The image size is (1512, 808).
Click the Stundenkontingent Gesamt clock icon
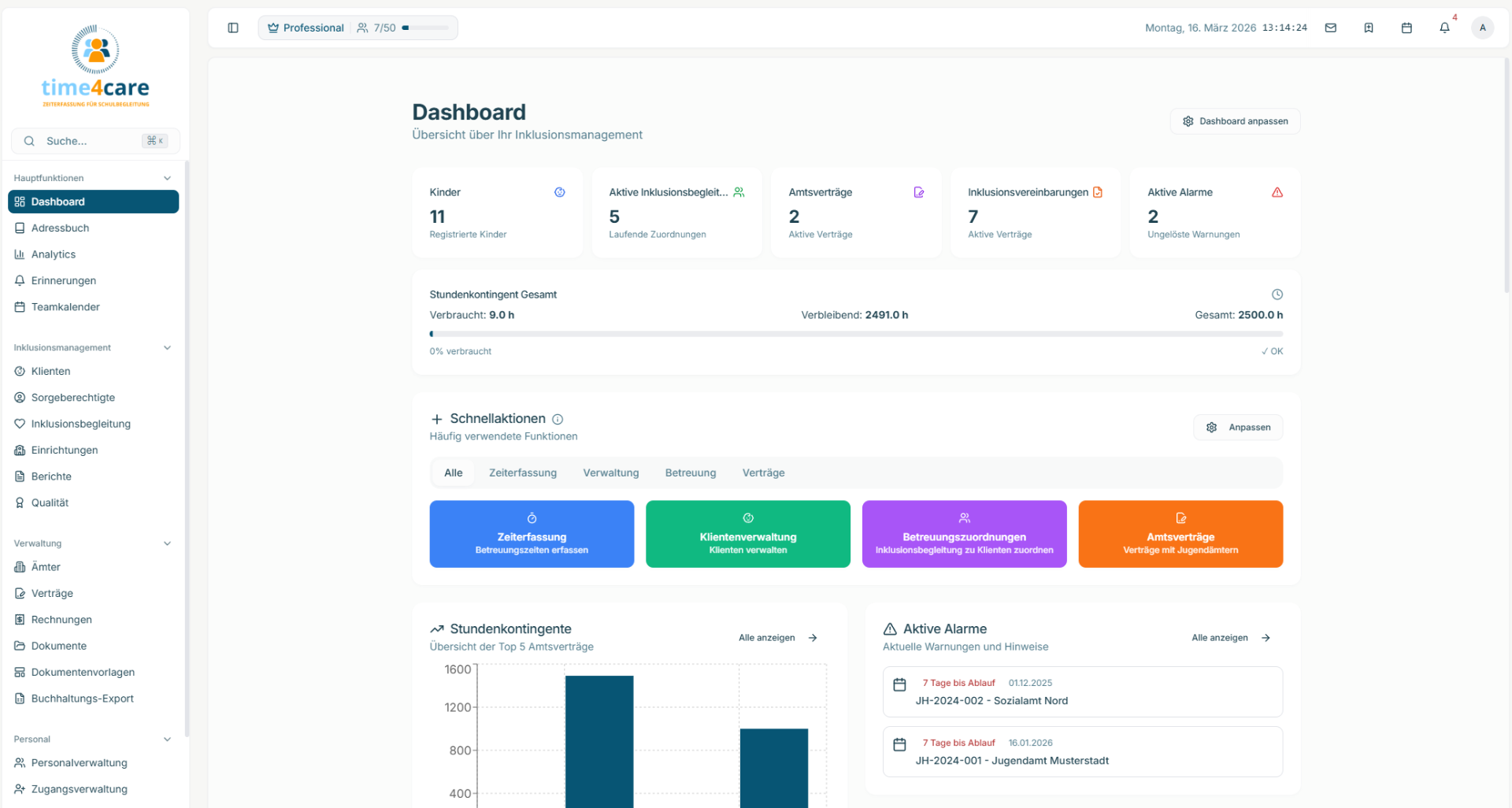[1277, 295]
